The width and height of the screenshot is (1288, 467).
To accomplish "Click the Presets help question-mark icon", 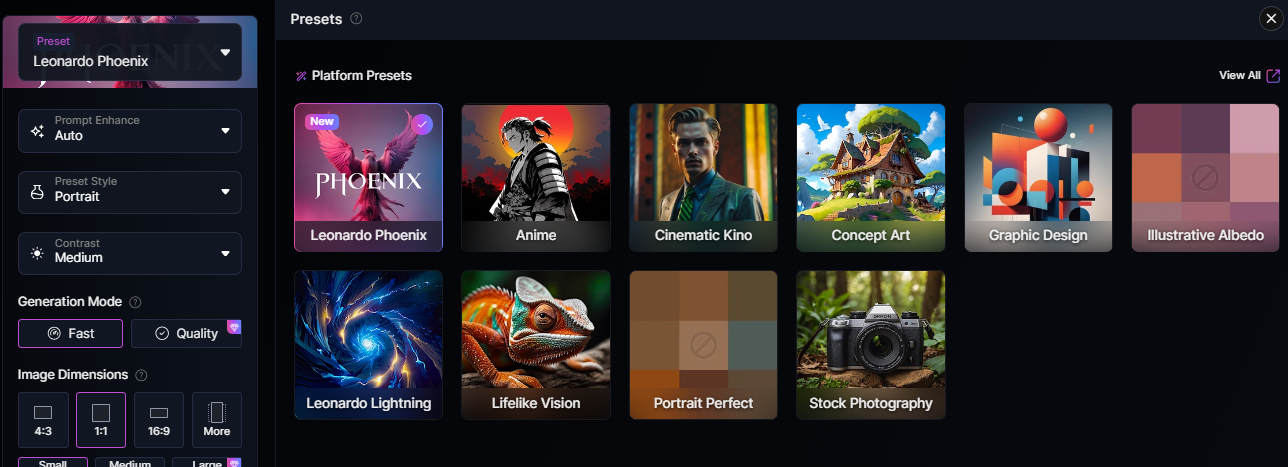I will coord(357,19).
